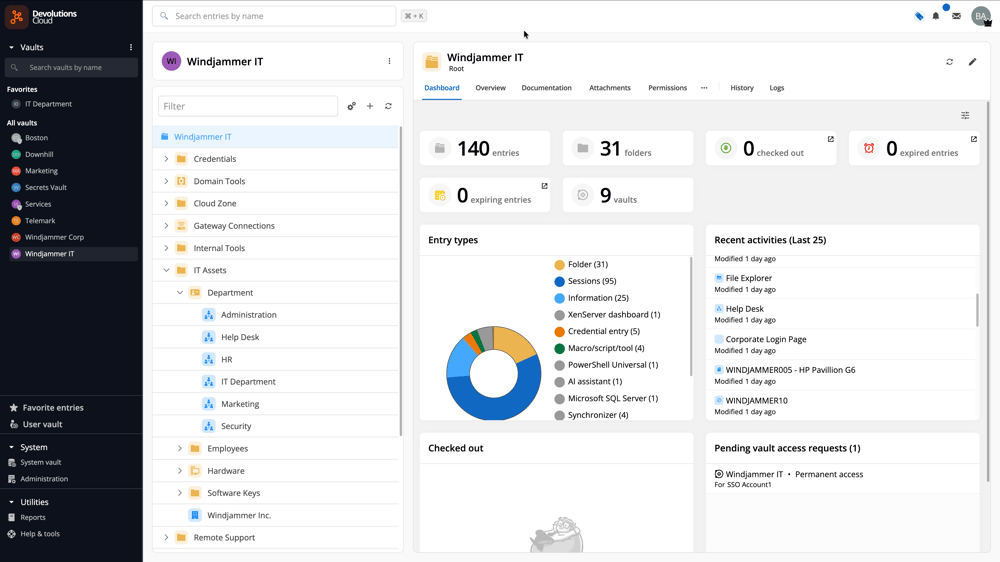Viewport: 1000px width, 562px height.
Task: Click the Favorite entries star icon
Action: pos(13,408)
